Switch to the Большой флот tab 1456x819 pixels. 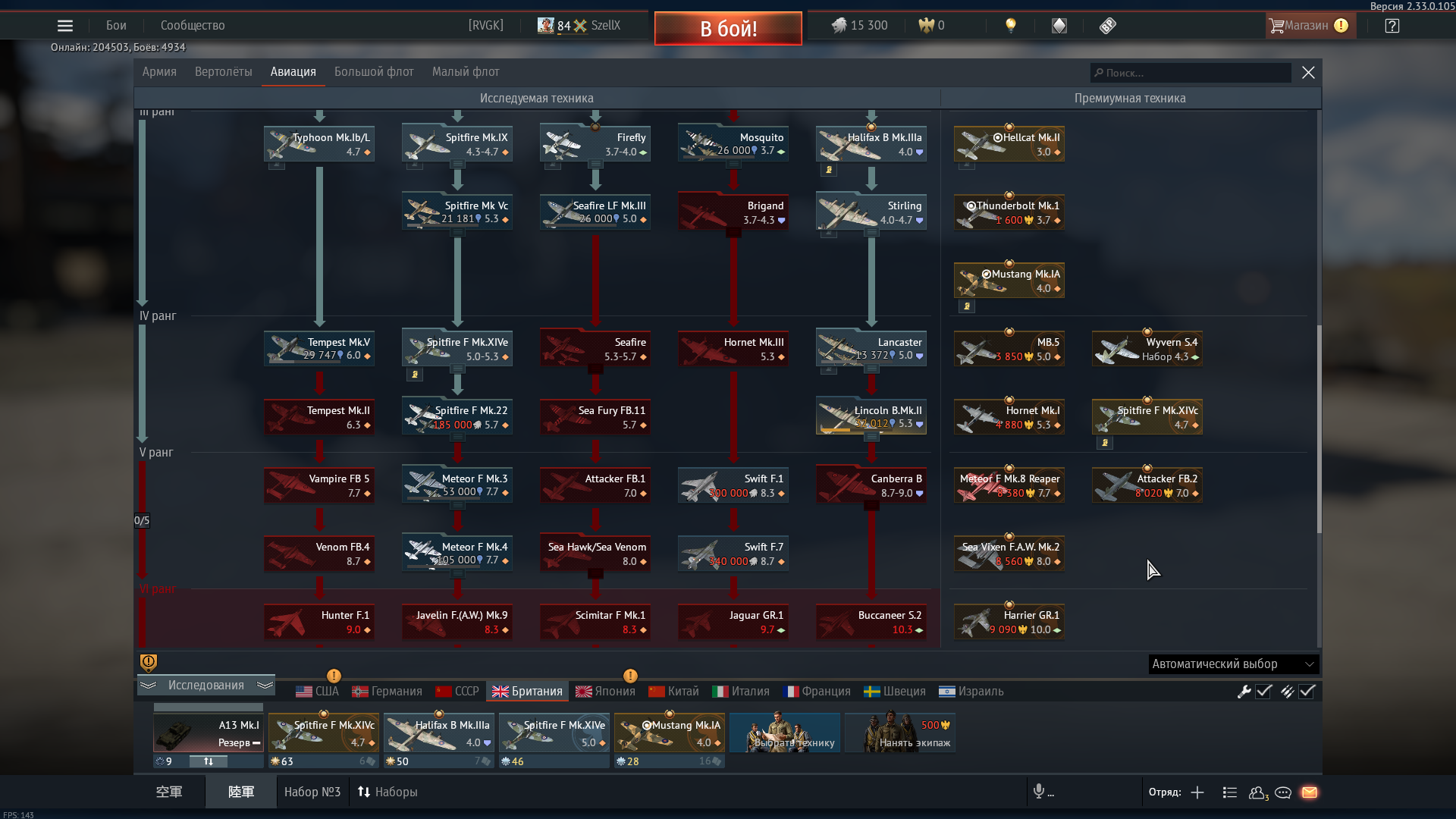374,72
